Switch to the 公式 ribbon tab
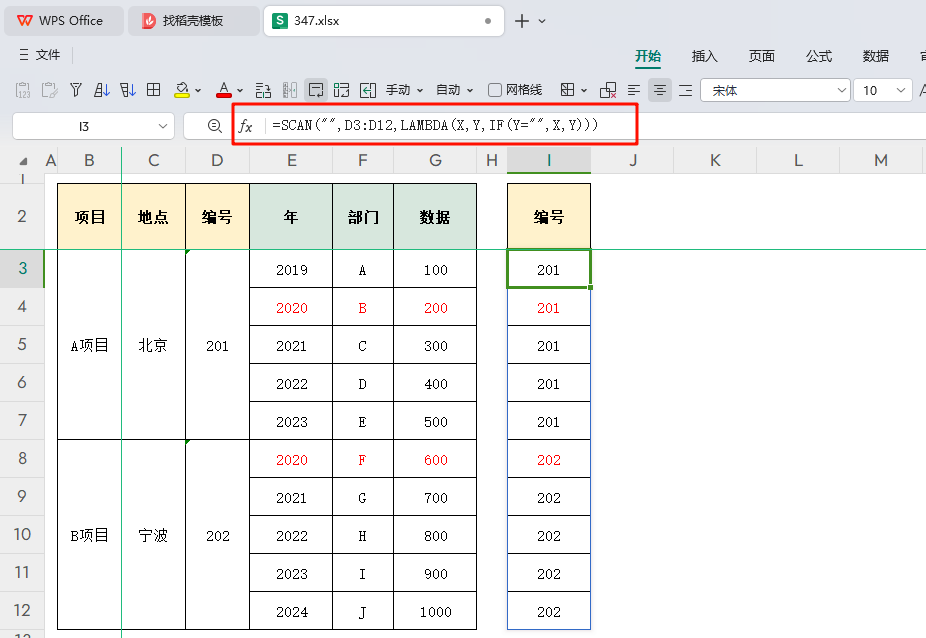The height and width of the screenshot is (638, 926). point(819,56)
